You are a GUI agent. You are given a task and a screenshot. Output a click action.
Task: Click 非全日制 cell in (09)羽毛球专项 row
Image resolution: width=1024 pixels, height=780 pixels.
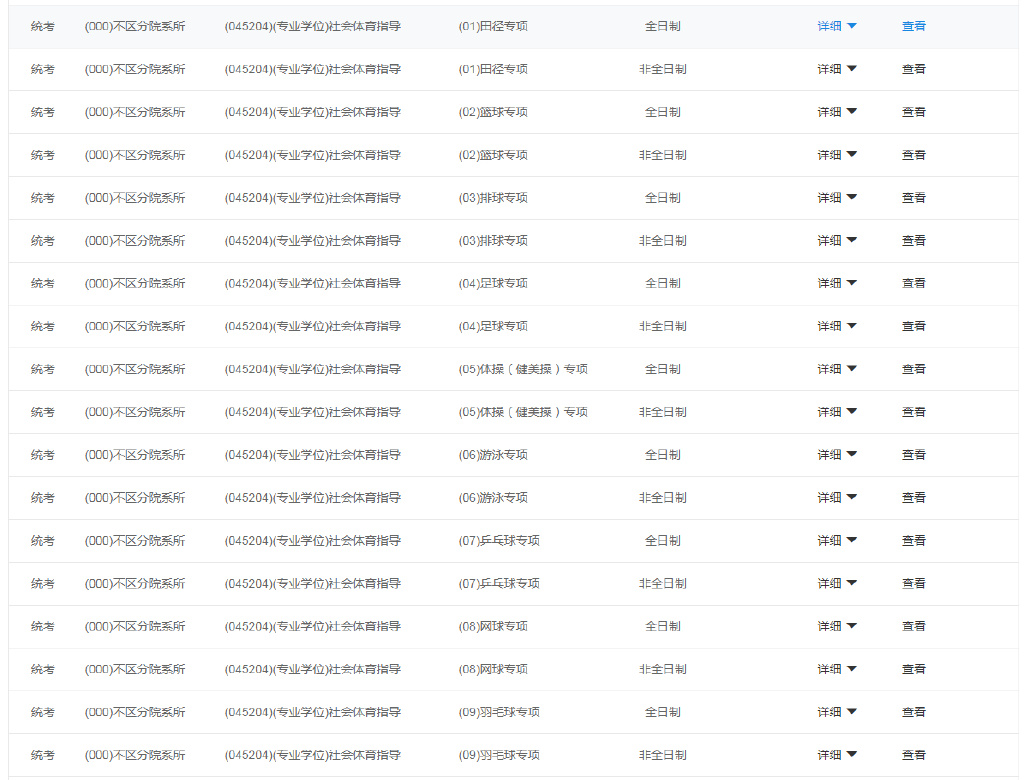(x=663, y=755)
